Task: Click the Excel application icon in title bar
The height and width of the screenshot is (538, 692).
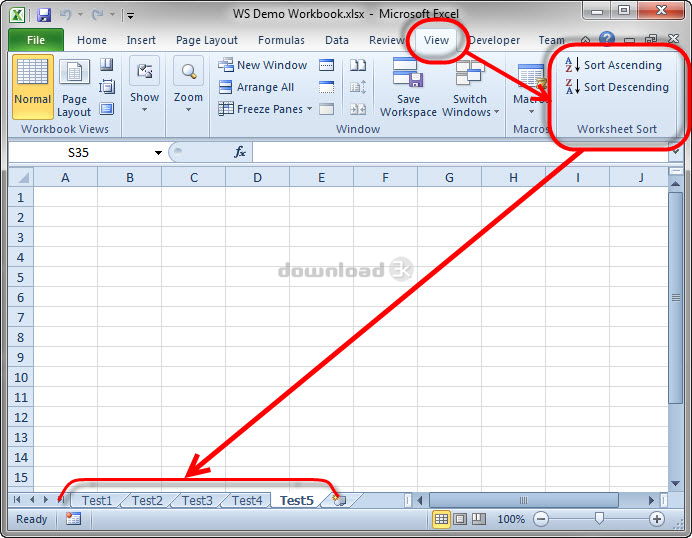Action: point(17,15)
